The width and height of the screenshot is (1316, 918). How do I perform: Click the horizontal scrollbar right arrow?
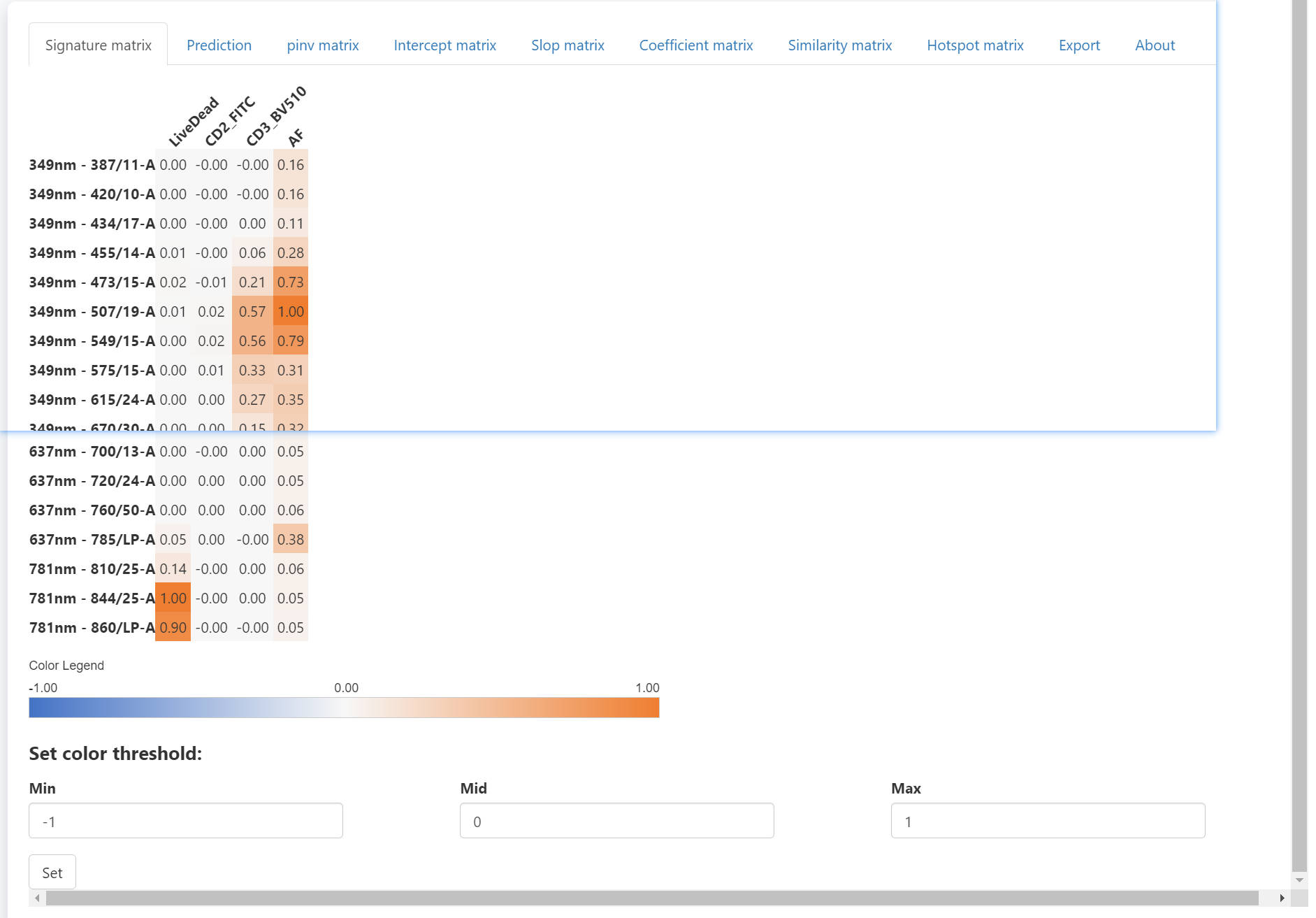[x=1282, y=898]
